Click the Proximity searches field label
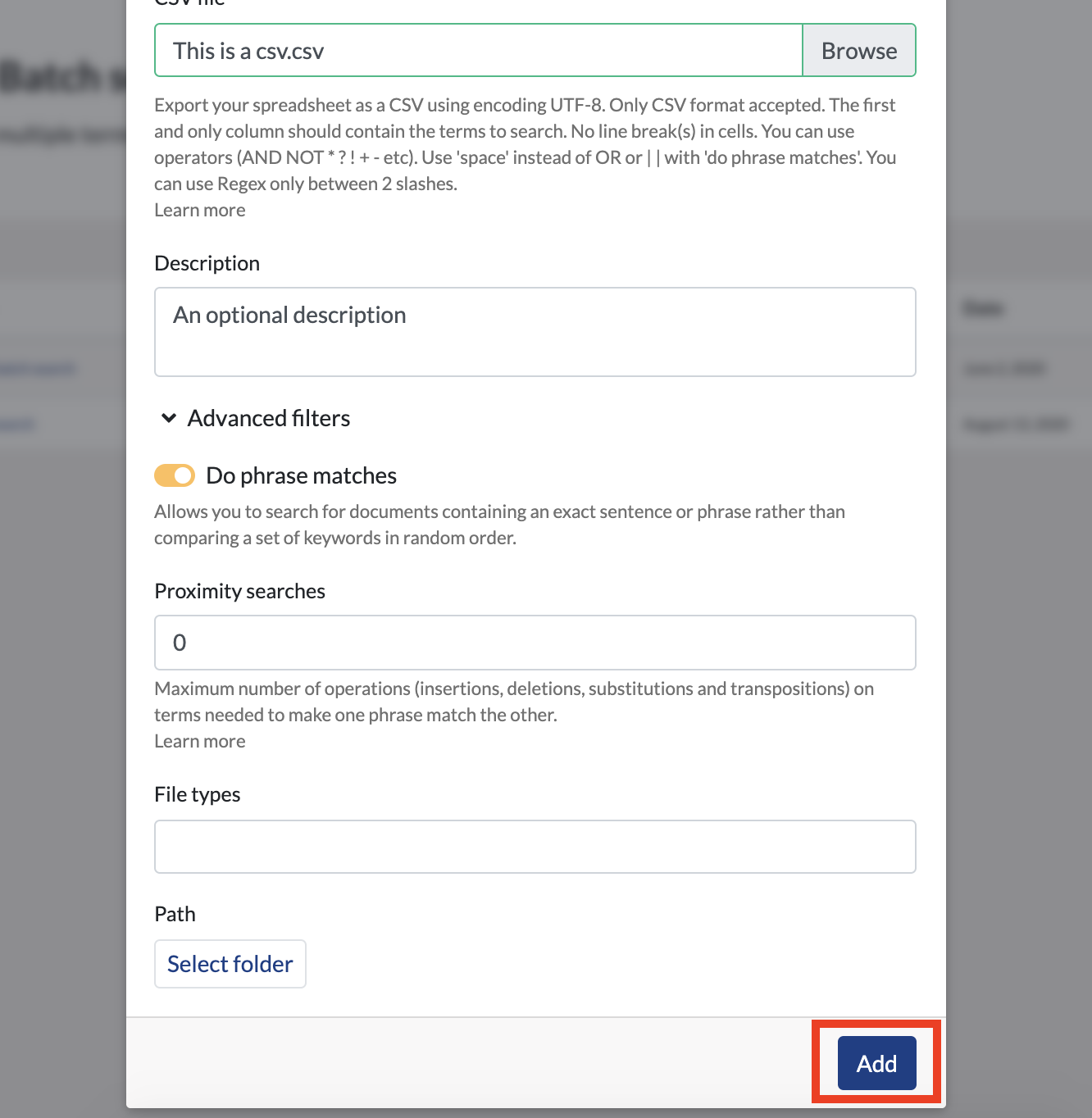 coord(240,591)
